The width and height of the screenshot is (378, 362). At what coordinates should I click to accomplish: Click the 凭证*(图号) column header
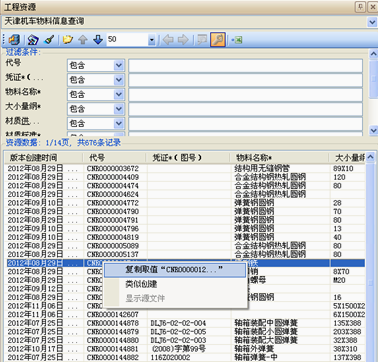click(188, 158)
